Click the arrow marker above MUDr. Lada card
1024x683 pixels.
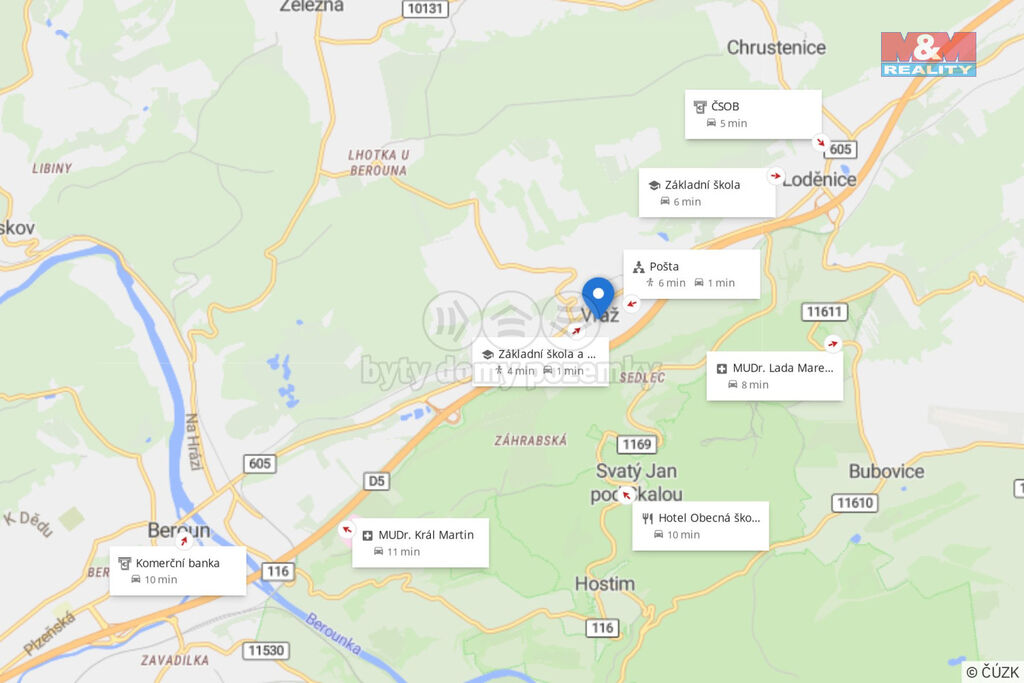pos(832,343)
